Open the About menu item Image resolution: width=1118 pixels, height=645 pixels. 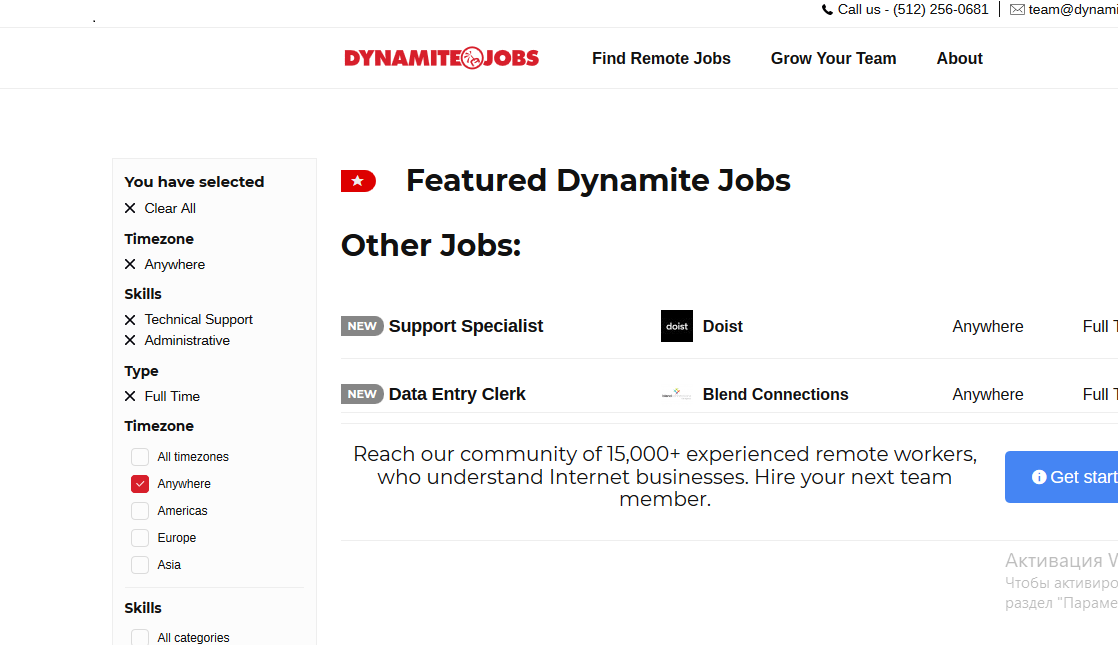[x=959, y=58]
